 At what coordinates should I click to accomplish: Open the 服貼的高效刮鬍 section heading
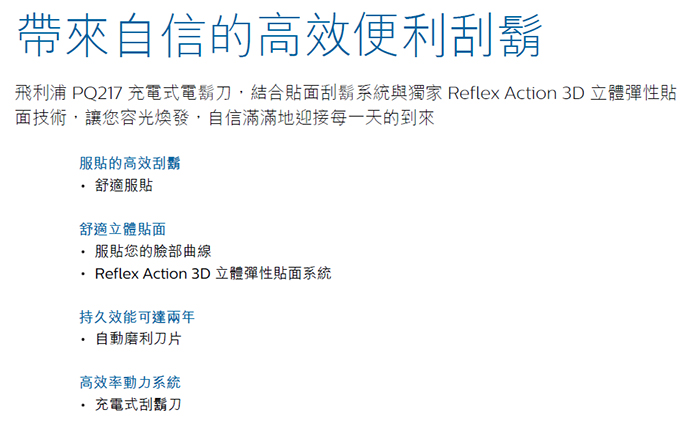129,162
